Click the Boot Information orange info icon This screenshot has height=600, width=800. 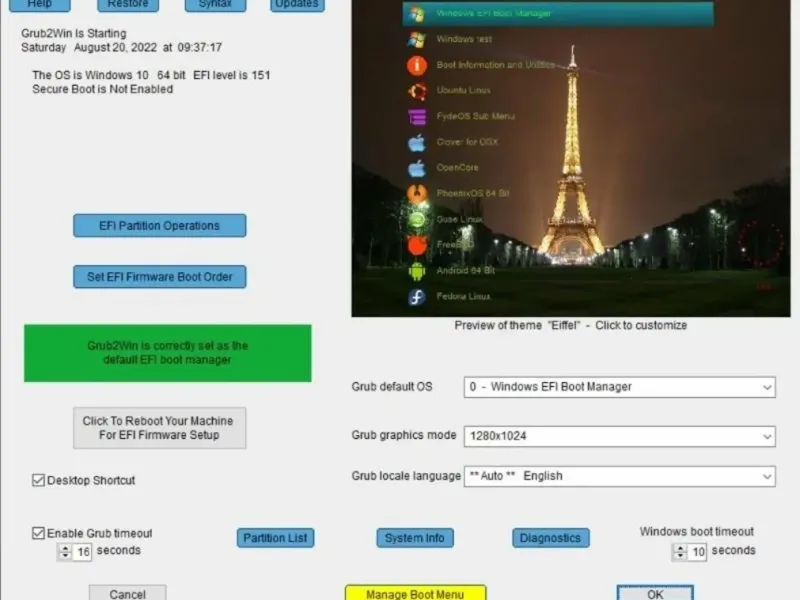click(417, 65)
